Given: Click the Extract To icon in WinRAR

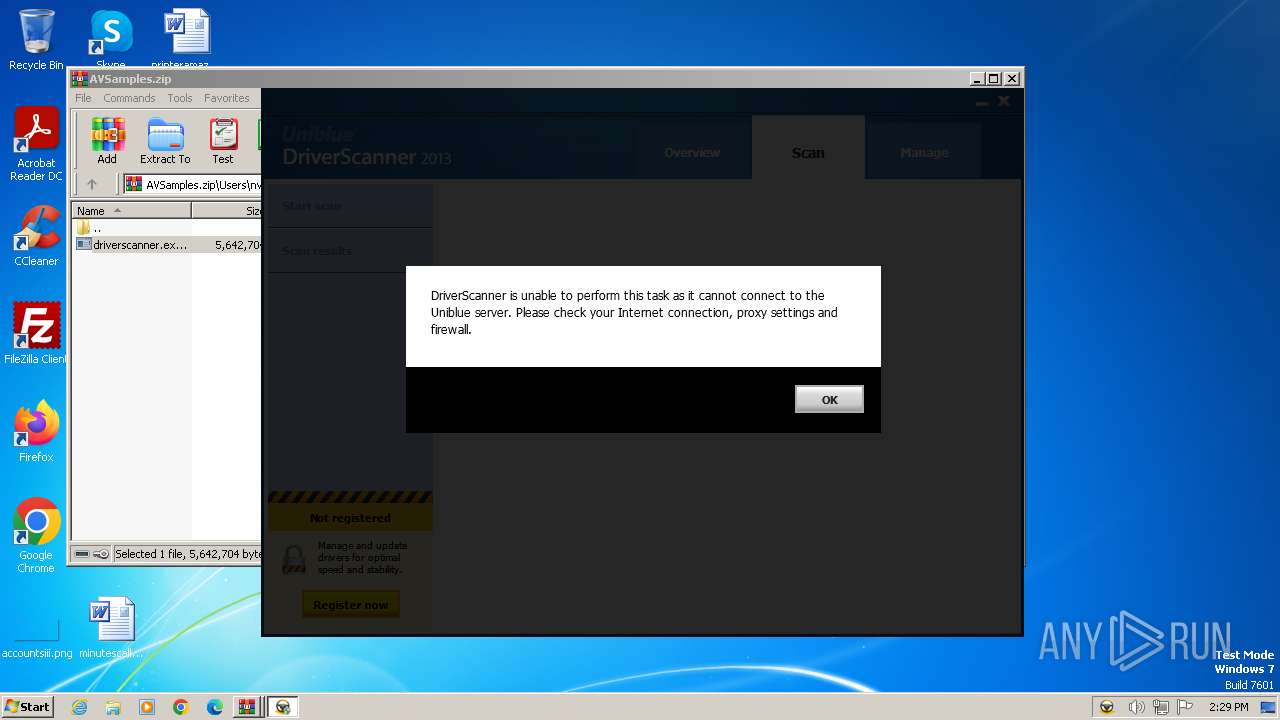Looking at the screenshot, I should (165, 141).
